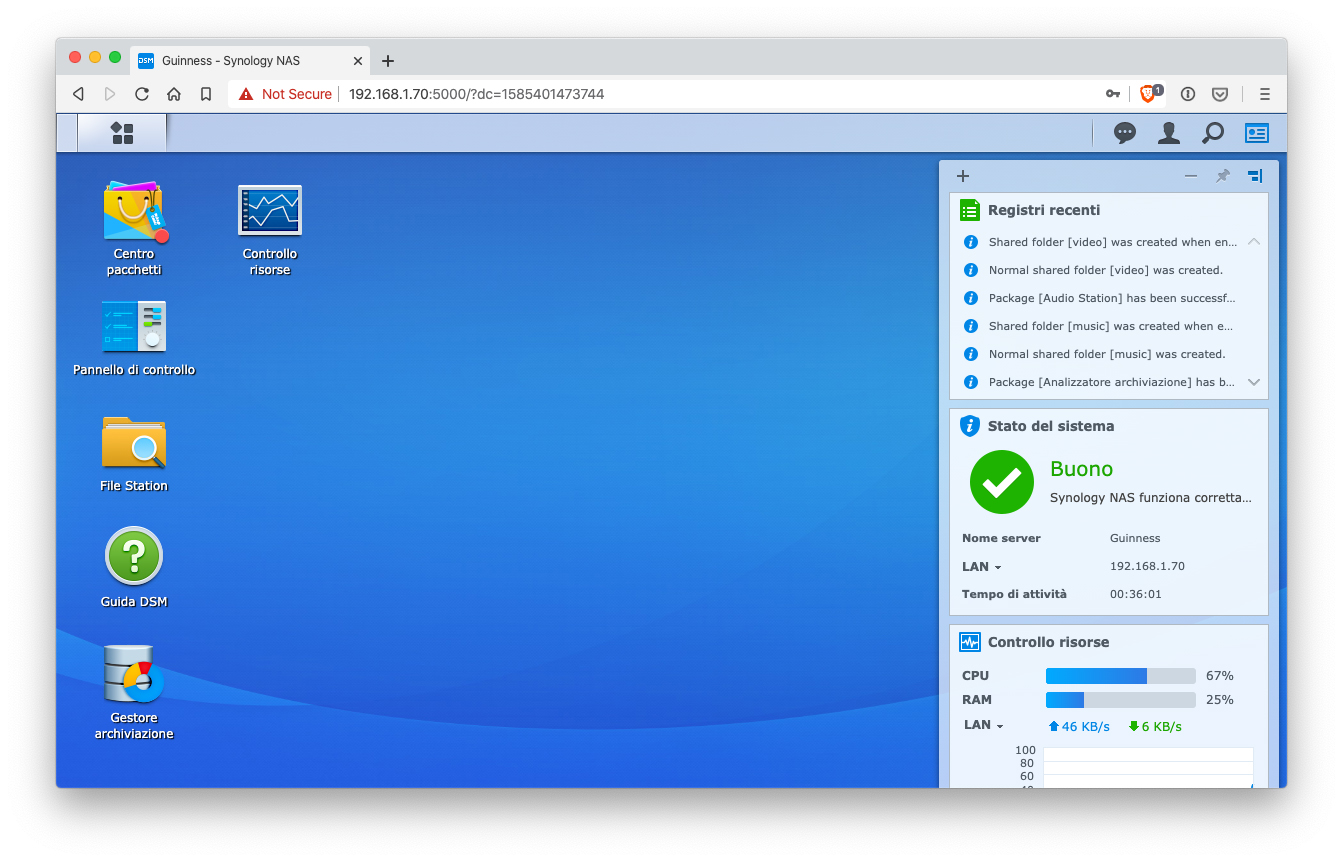Expand the LAN dropdown in Controllo risorse widget
Screen dimensions: 1343x862
coord(984,725)
